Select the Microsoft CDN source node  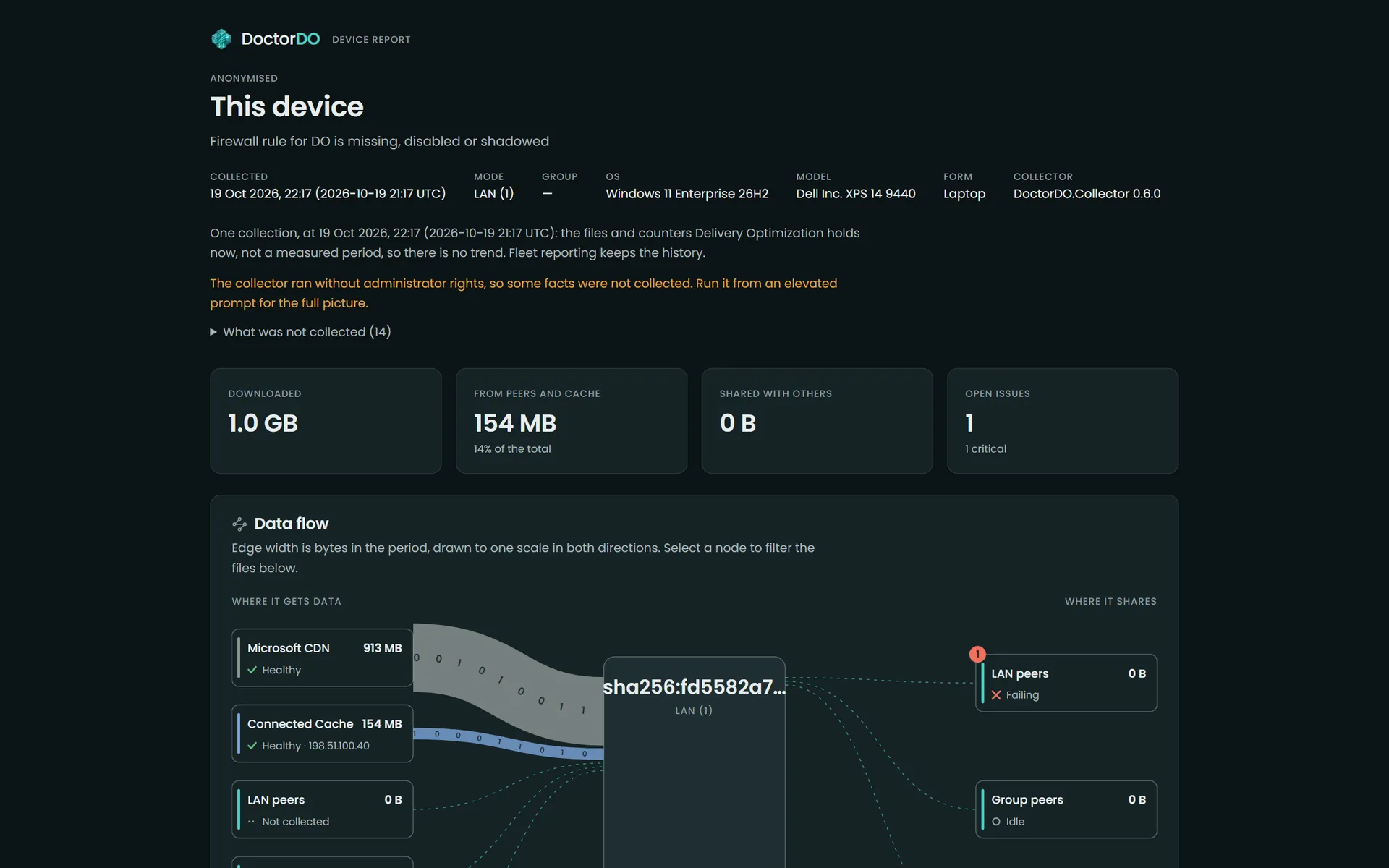click(322, 658)
